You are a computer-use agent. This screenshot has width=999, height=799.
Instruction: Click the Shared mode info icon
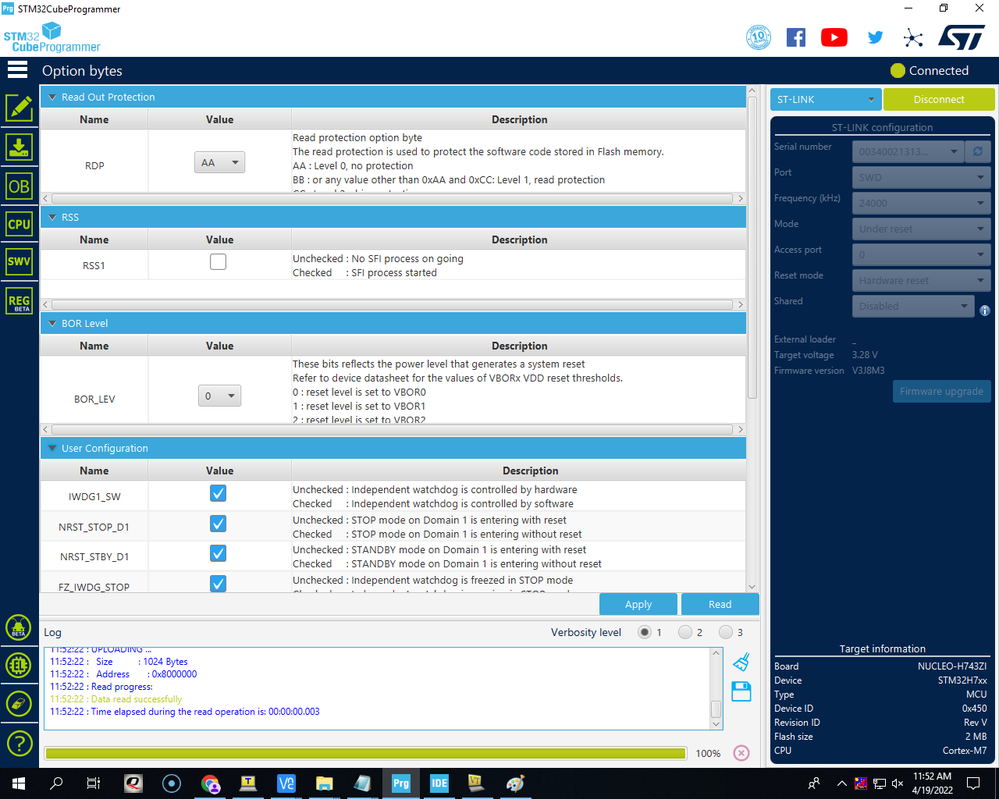[x=985, y=310]
